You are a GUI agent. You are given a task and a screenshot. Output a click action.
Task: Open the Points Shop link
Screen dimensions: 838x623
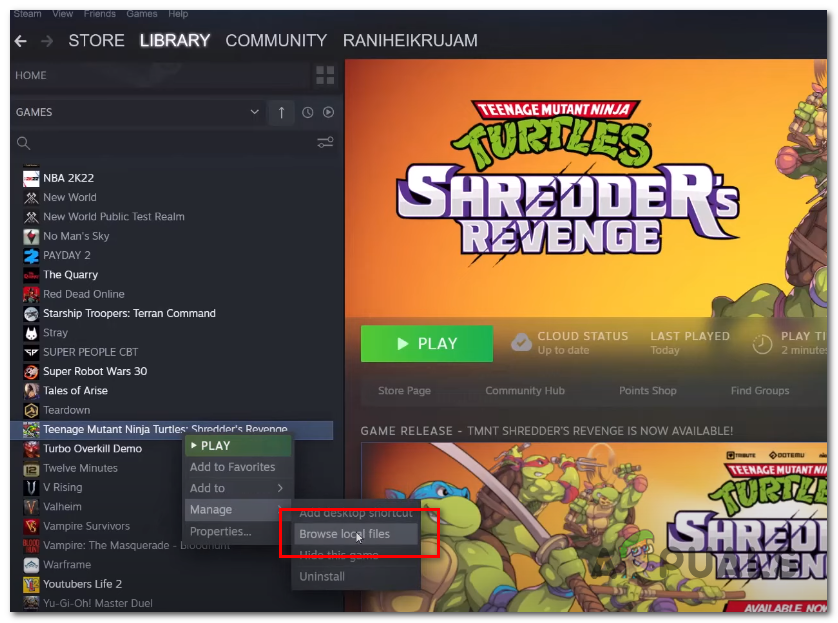(648, 391)
